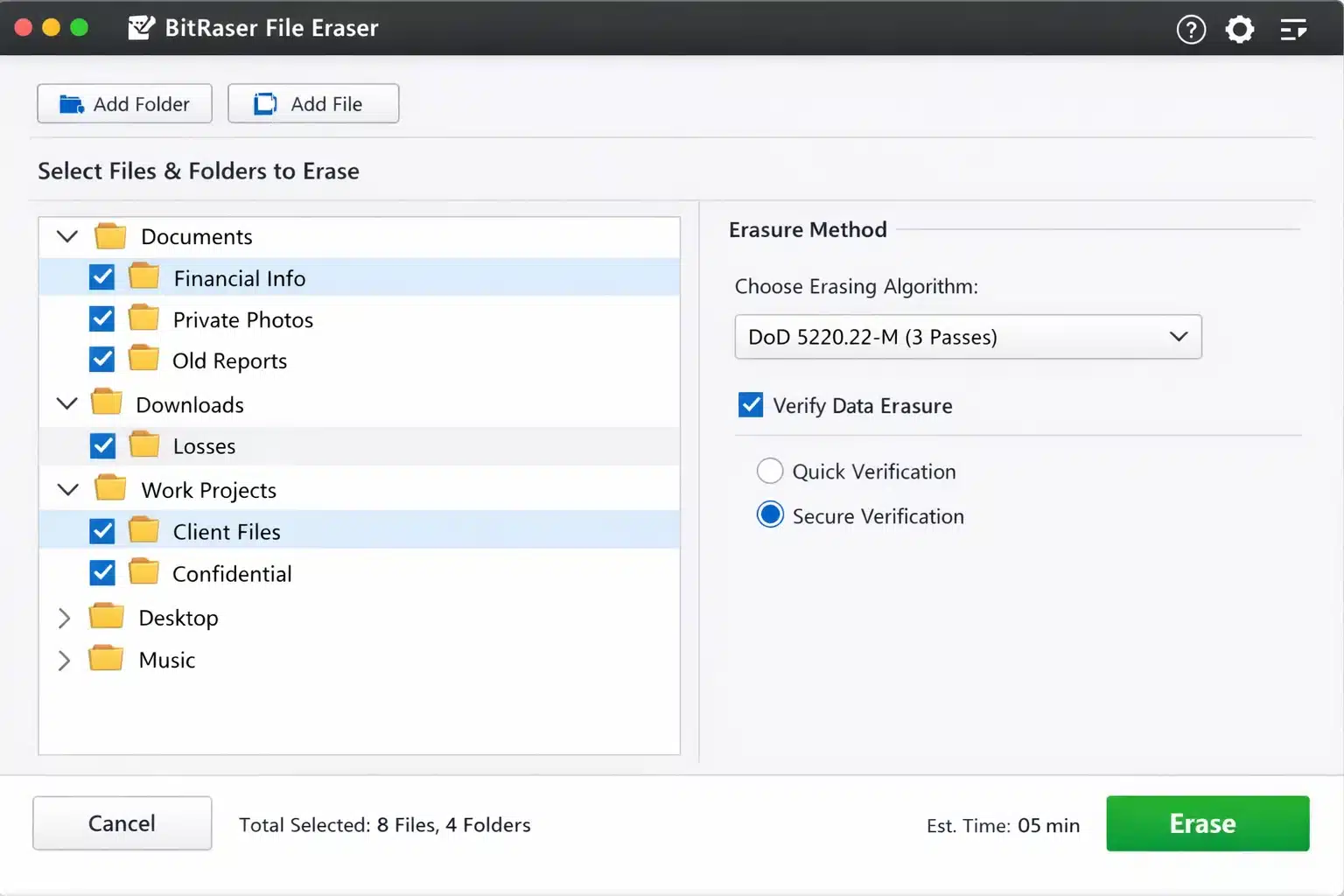Select the Old Reports folder entry
Image resolution: width=1344 pixels, height=896 pixels.
coord(230,360)
